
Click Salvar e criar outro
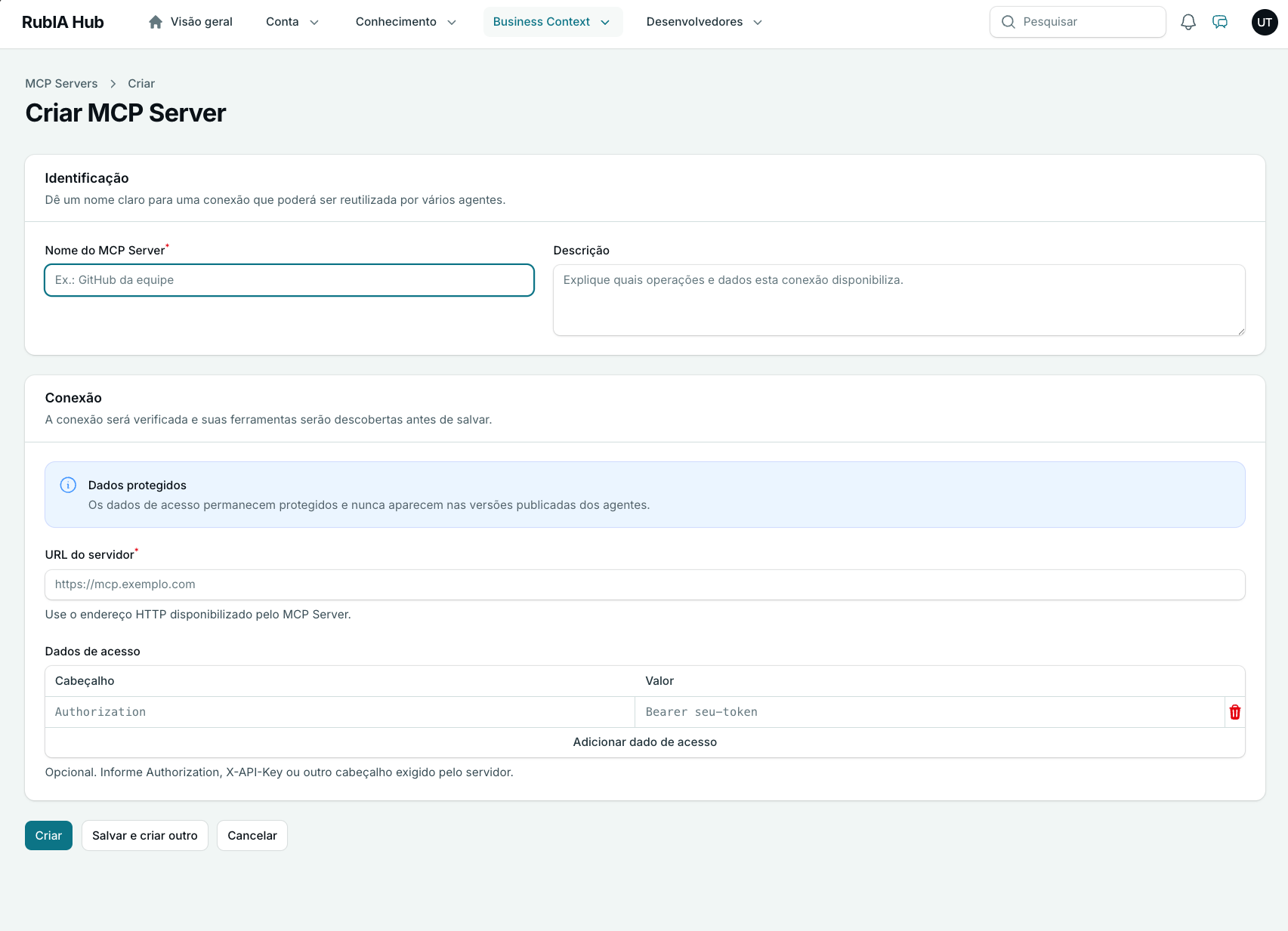pos(145,835)
